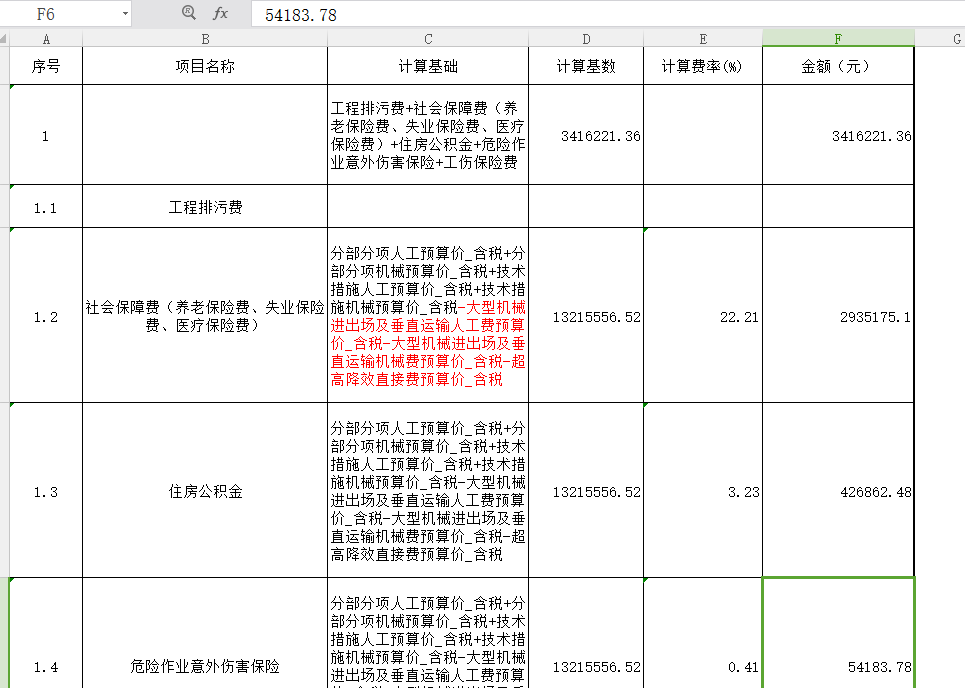Click the calculation basis cell starting 工程排污费+社会保障费
This screenshot has width=965, height=688.
428,135
